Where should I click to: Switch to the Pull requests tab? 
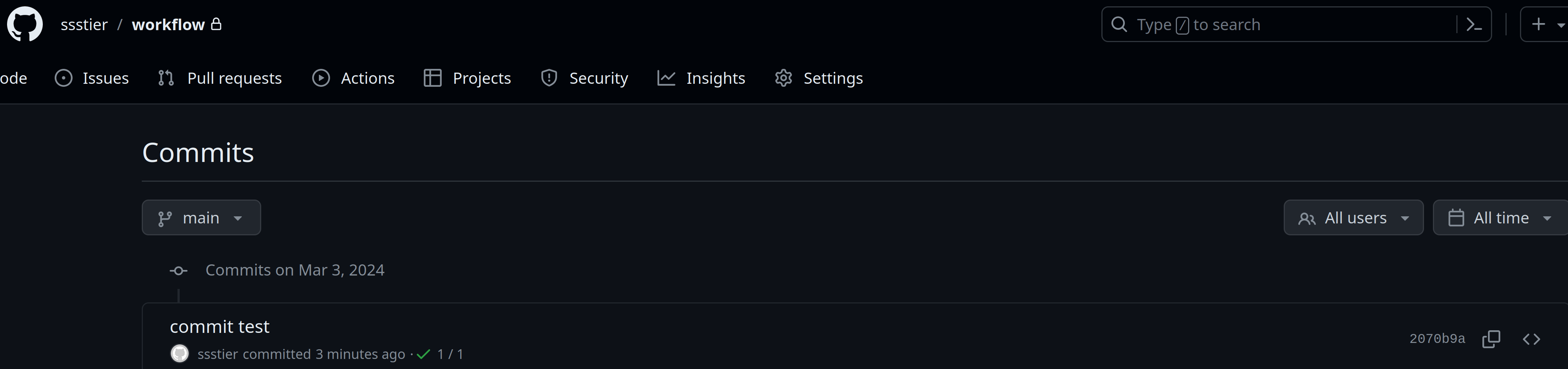[x=220, y=78]
